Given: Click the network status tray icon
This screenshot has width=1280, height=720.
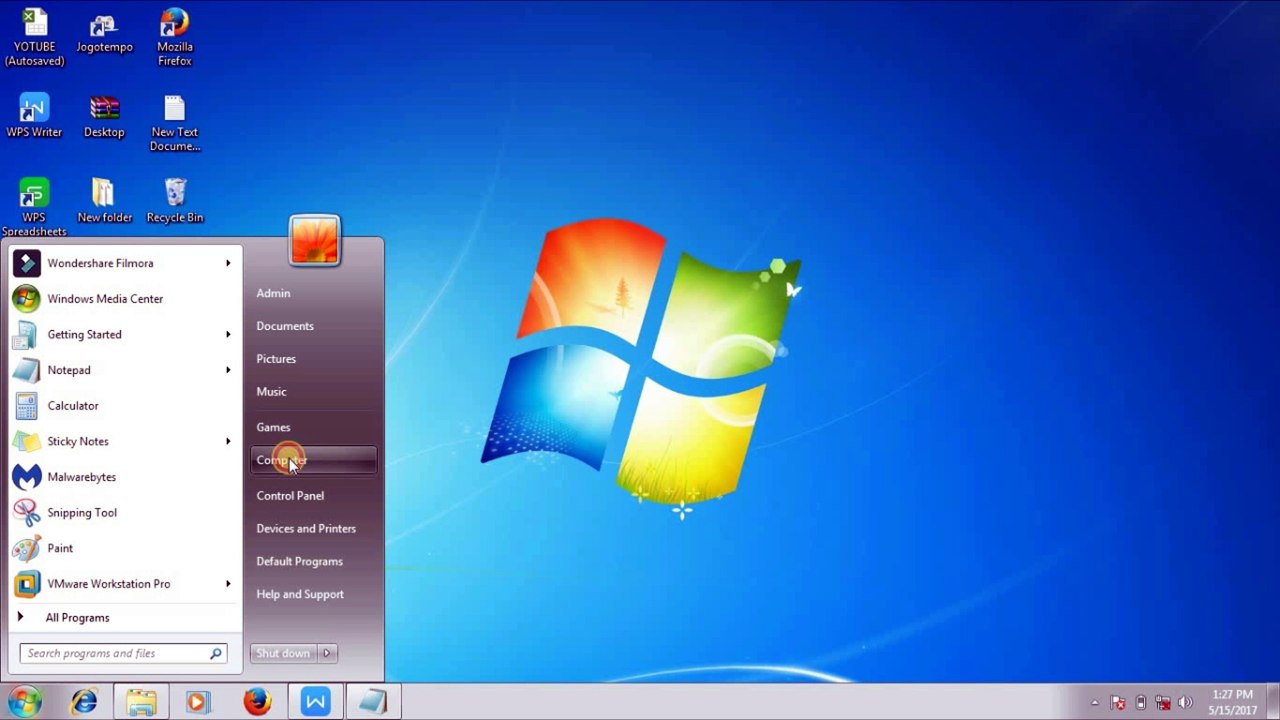Looking at the screenshot, I should pos(1163,703).
